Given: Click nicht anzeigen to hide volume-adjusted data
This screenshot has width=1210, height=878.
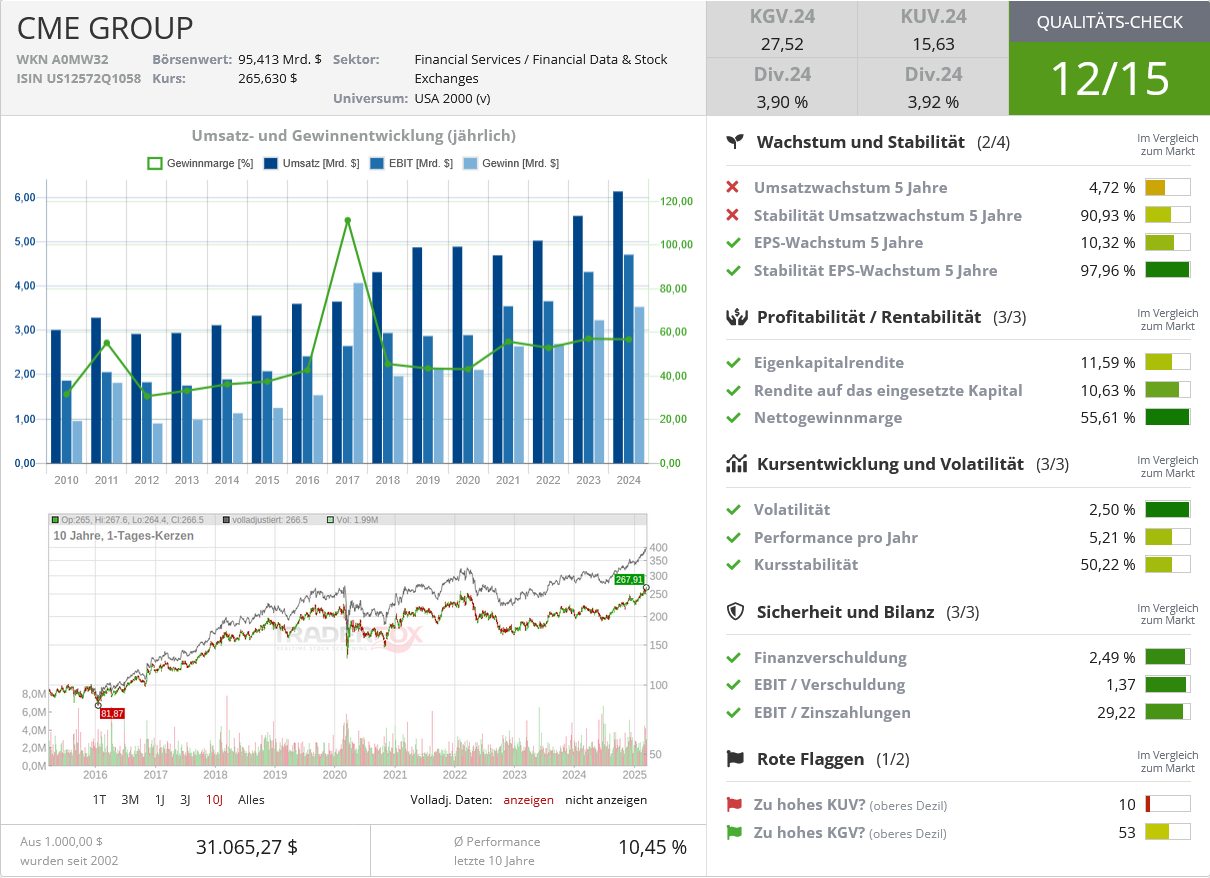Looking at the screenshot, I should click(606, 800).
